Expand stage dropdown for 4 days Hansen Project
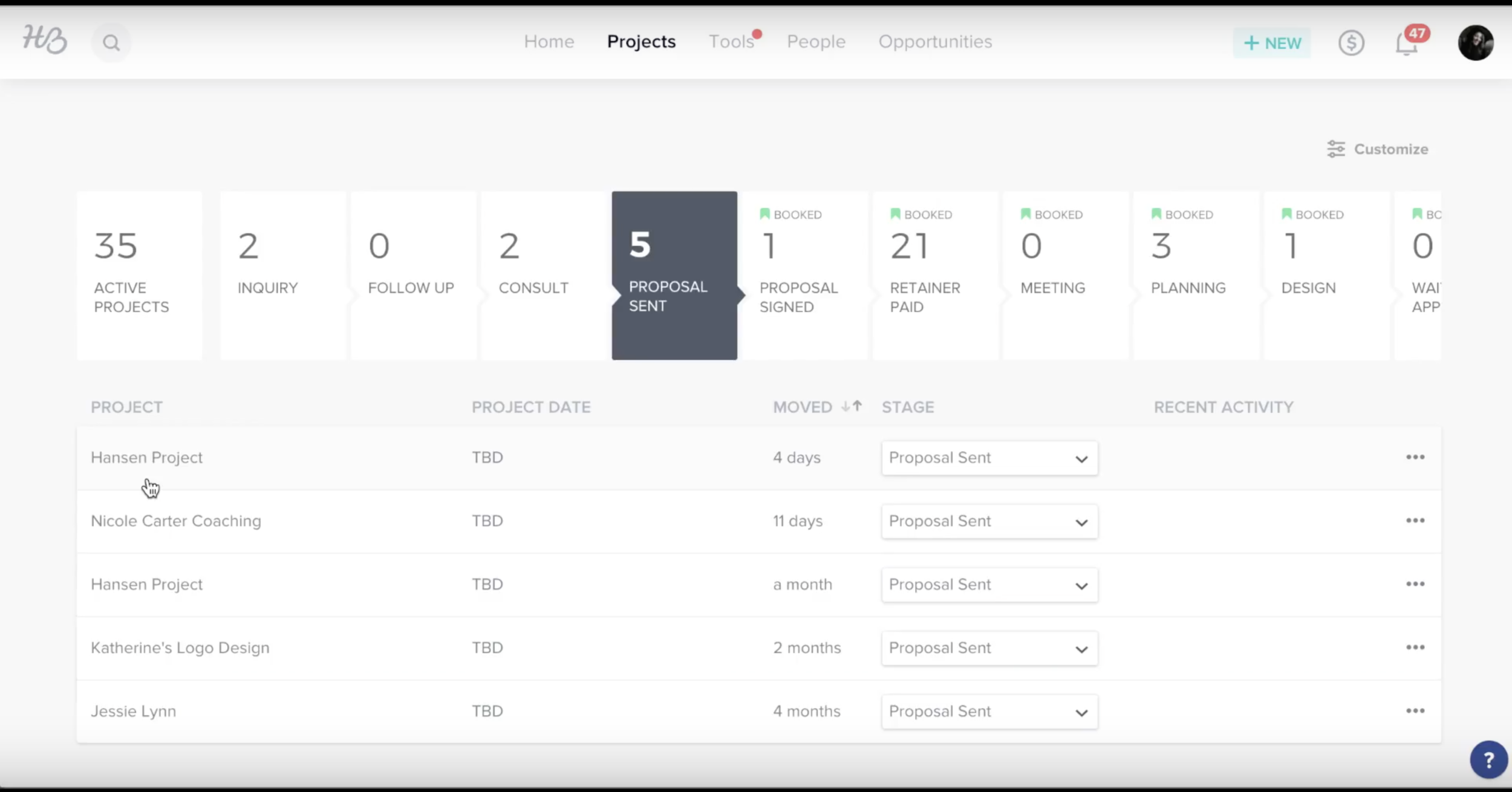 [x=989, y=458]
